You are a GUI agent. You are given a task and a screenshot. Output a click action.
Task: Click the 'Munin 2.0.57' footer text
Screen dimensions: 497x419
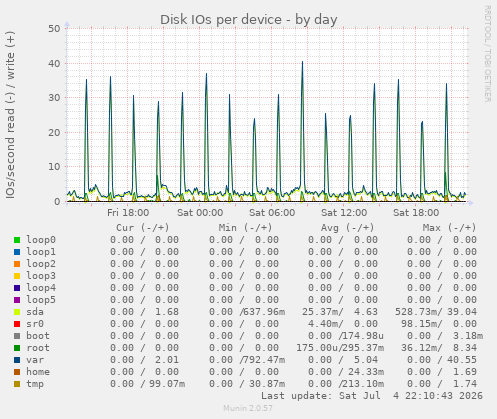tap(248, 408)
